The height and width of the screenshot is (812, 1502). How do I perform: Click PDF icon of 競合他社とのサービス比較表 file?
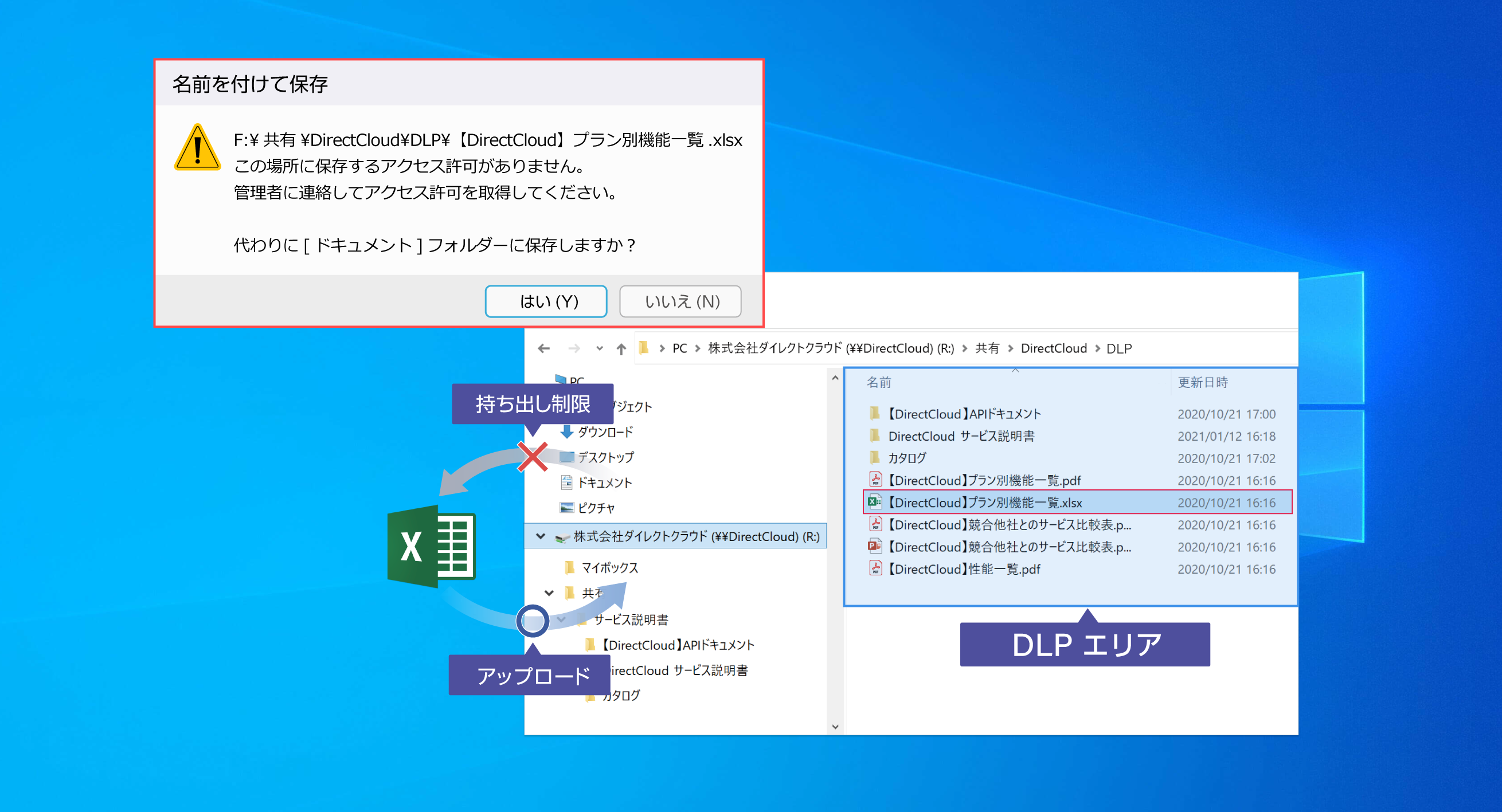click(x=875, y=523)
